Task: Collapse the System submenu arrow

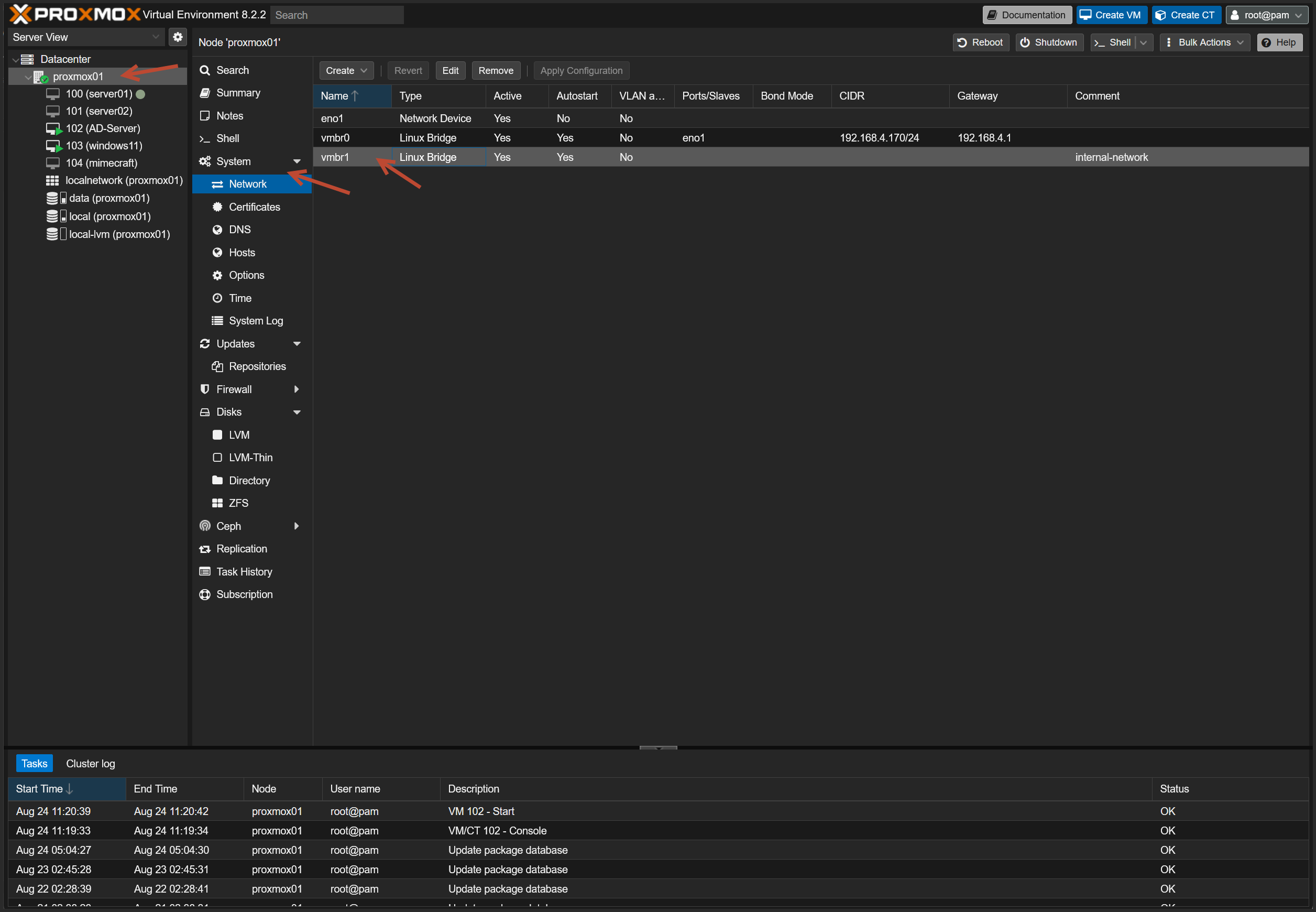Action: pyautogui.click(x=297, y=162)
